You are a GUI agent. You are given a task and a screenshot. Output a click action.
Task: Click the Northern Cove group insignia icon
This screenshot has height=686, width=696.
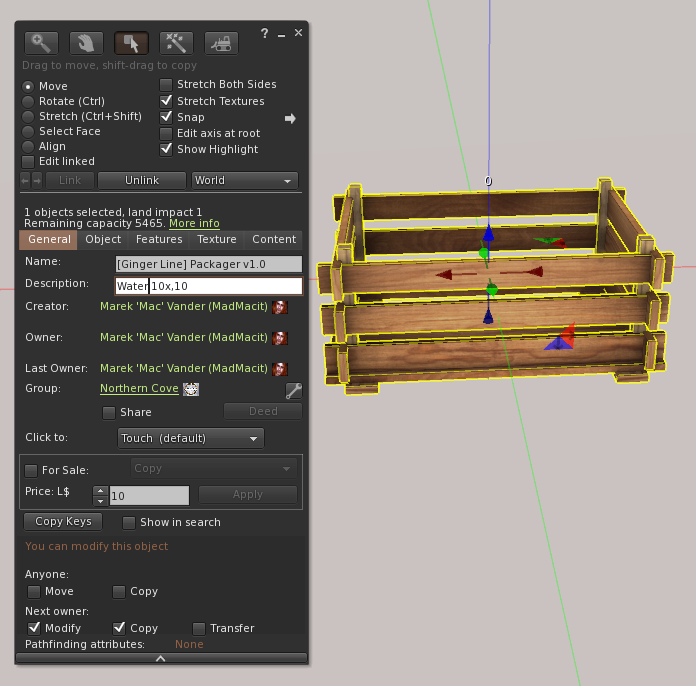tap(191, 389)
